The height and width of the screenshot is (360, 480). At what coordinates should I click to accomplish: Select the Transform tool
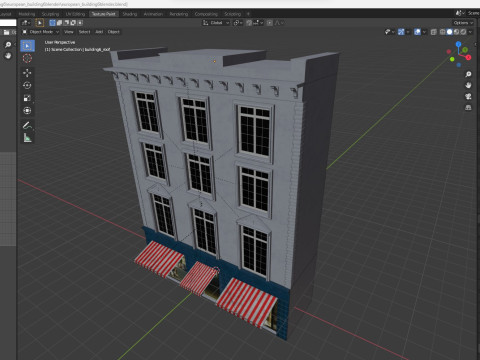[x=27, y=111]
